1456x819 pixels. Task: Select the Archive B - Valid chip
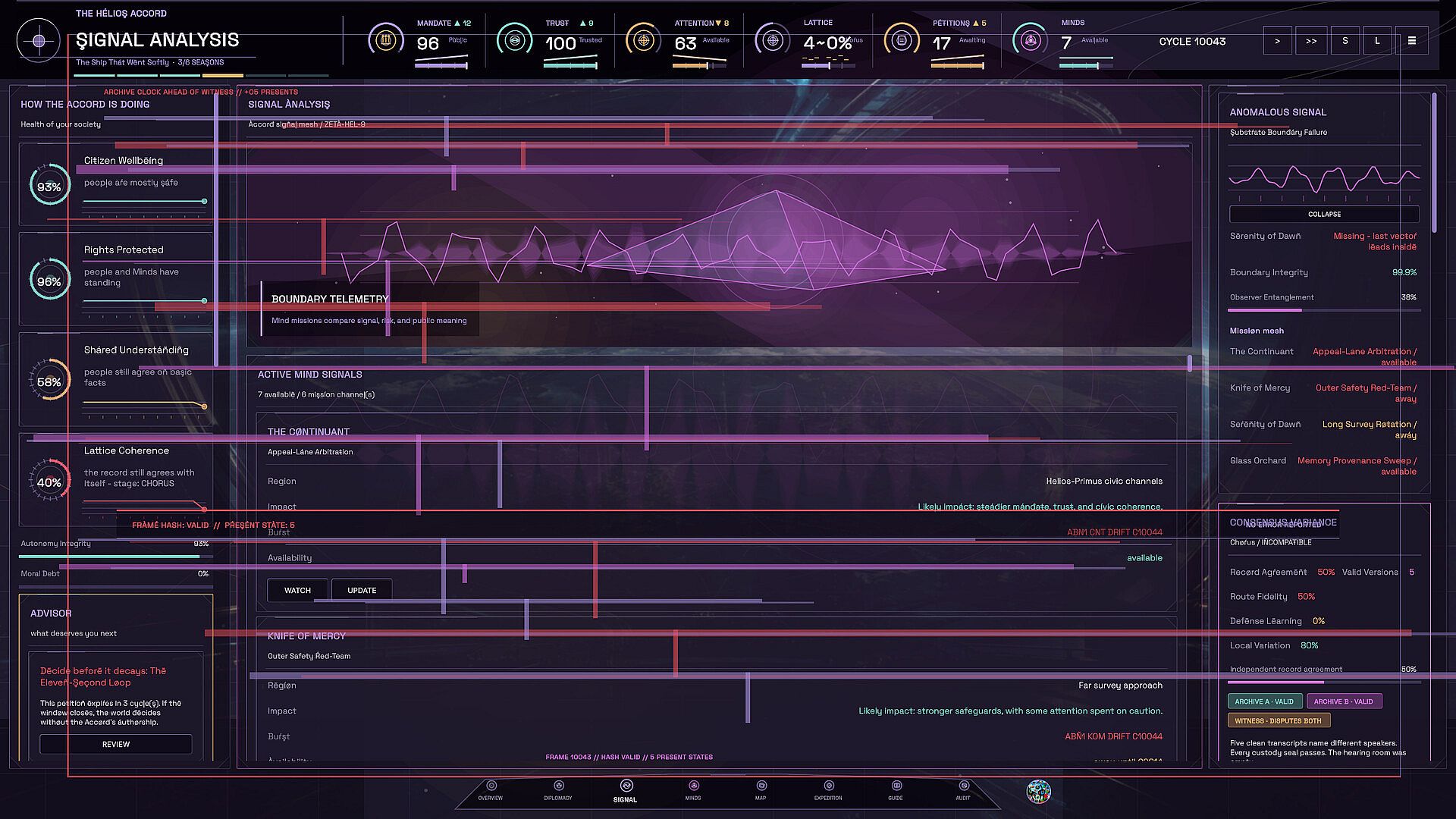click(1344, 701)
